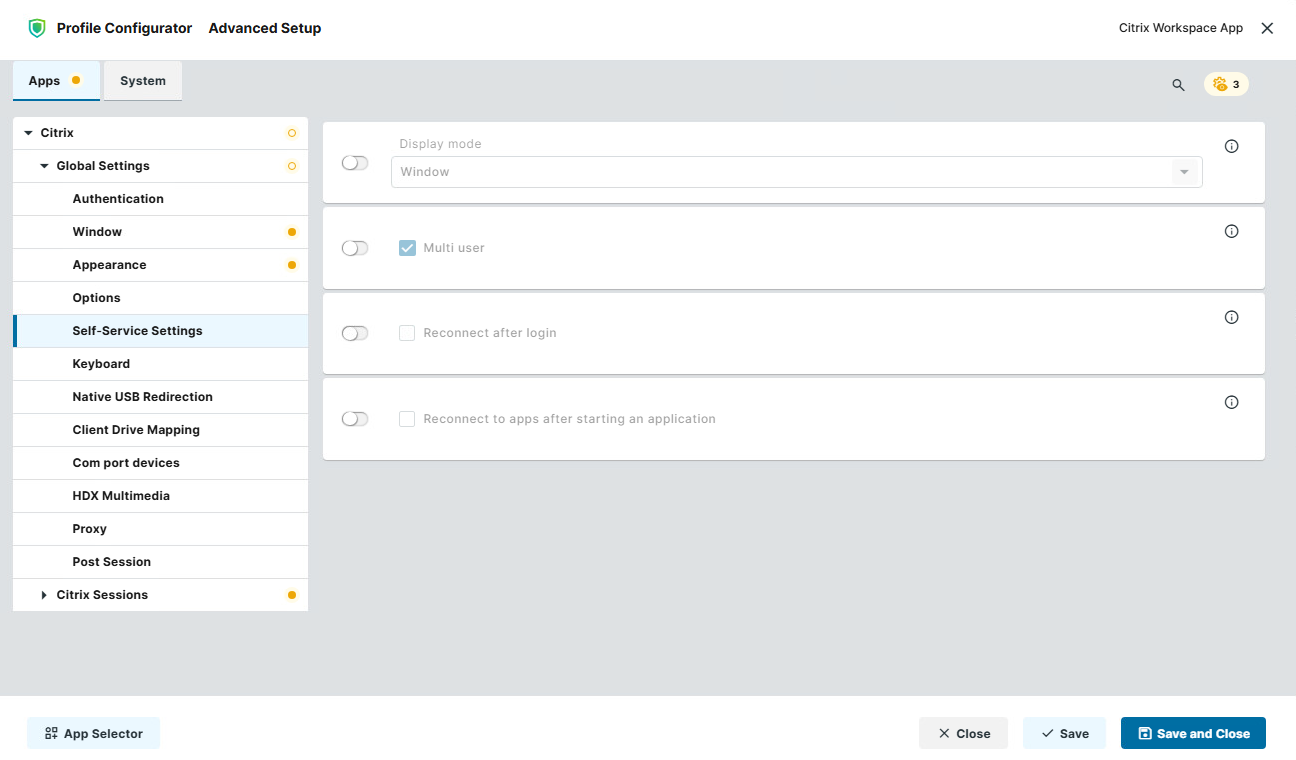1296x760 pixels.
Task: Open Com port devices settings
Action: [160, 463]
